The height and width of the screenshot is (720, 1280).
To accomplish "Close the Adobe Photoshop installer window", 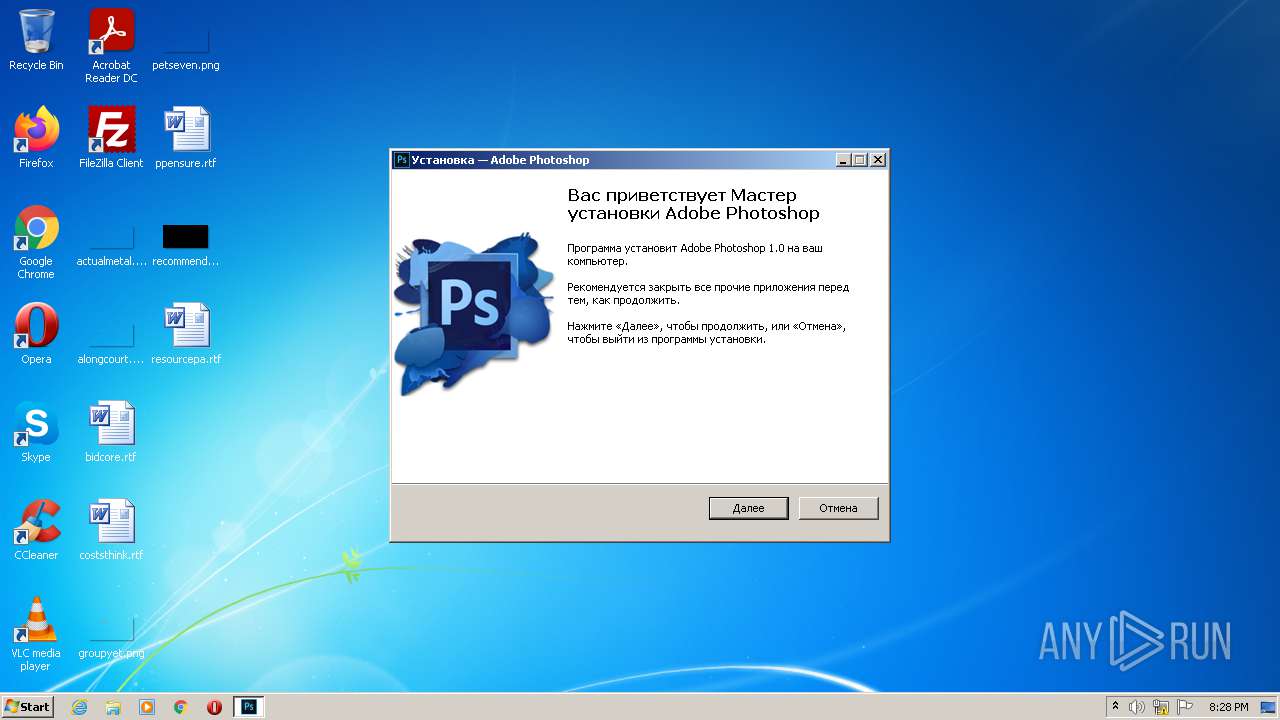I will tap(878, 160).
